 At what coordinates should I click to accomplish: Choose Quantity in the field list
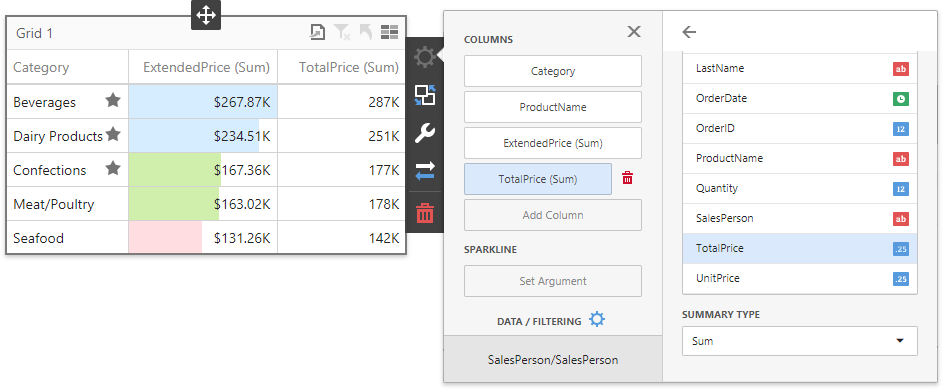799,189
